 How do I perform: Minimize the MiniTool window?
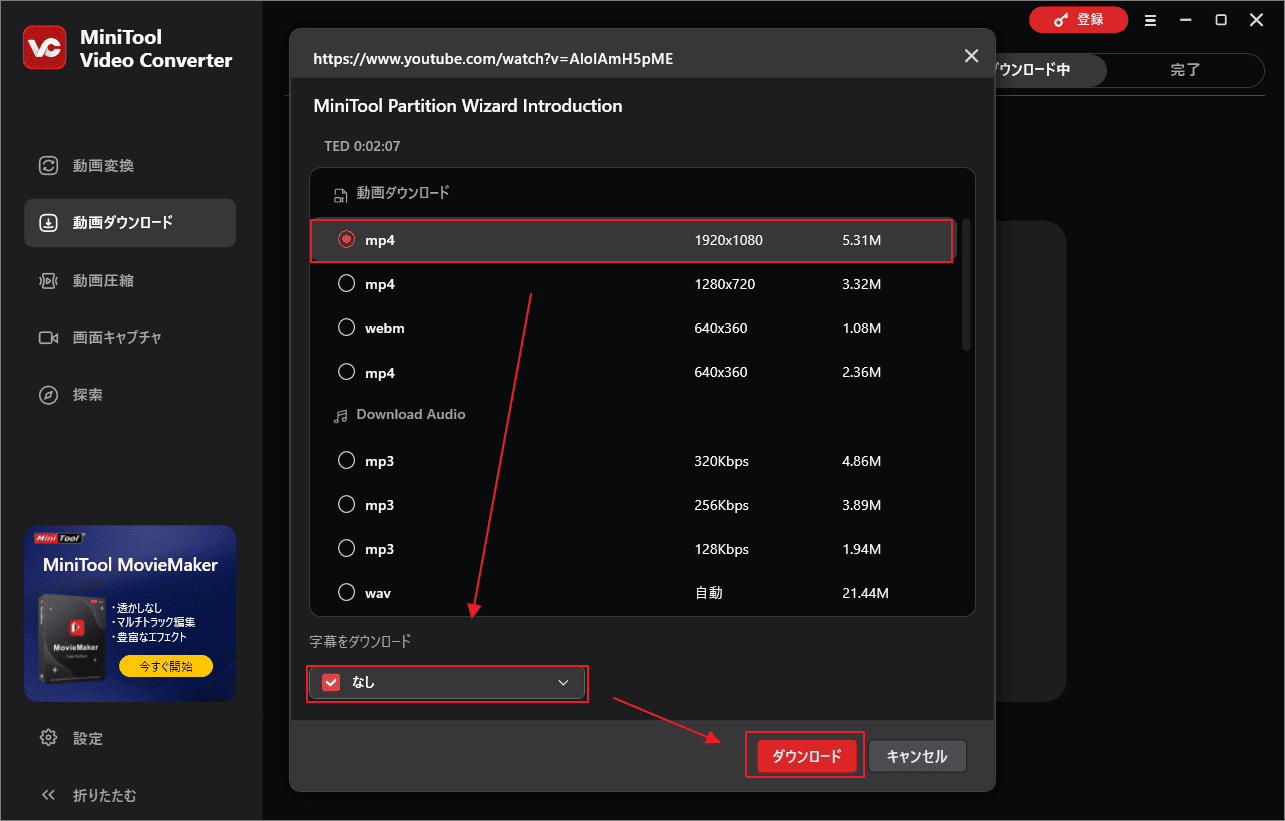click(1185, 20)
